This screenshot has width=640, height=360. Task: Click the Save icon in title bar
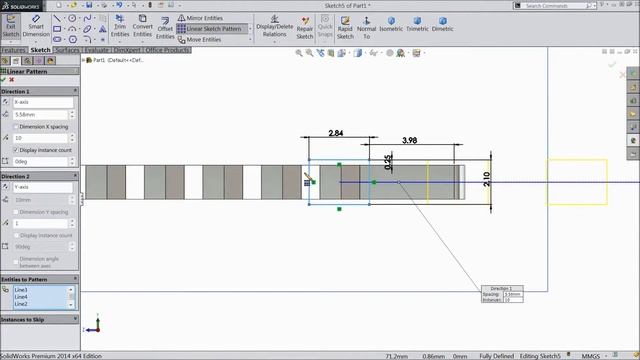(89, 5)
